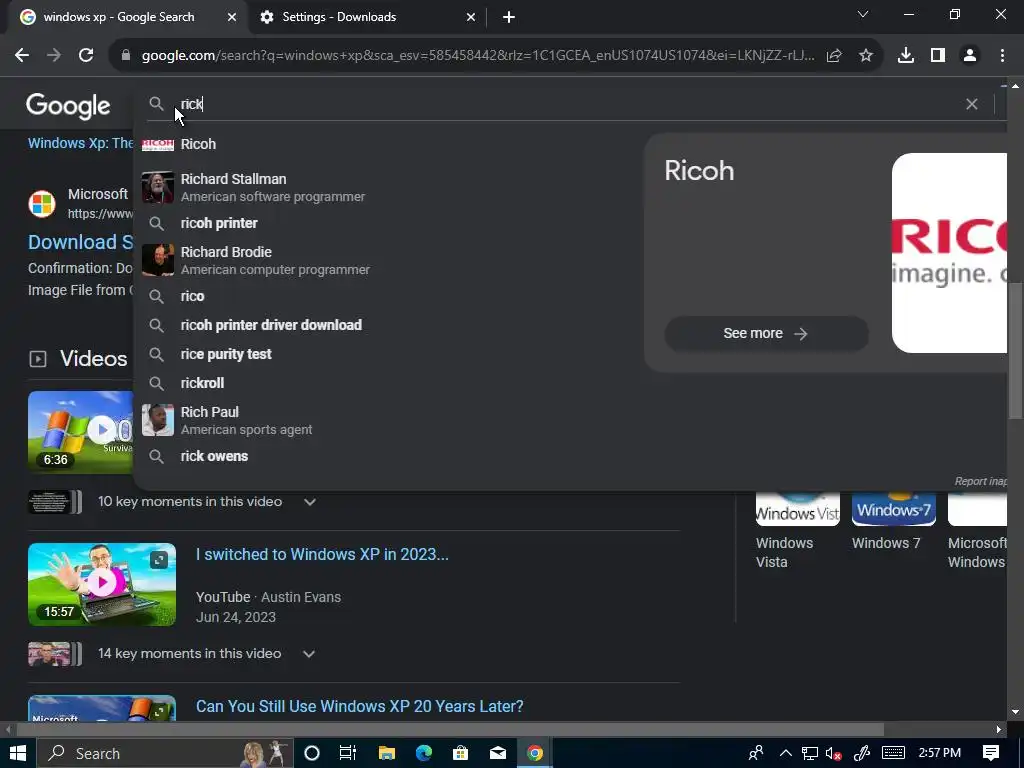
Task: Play the 6:36 Windows XP video thumbnail
Action: 80,432
